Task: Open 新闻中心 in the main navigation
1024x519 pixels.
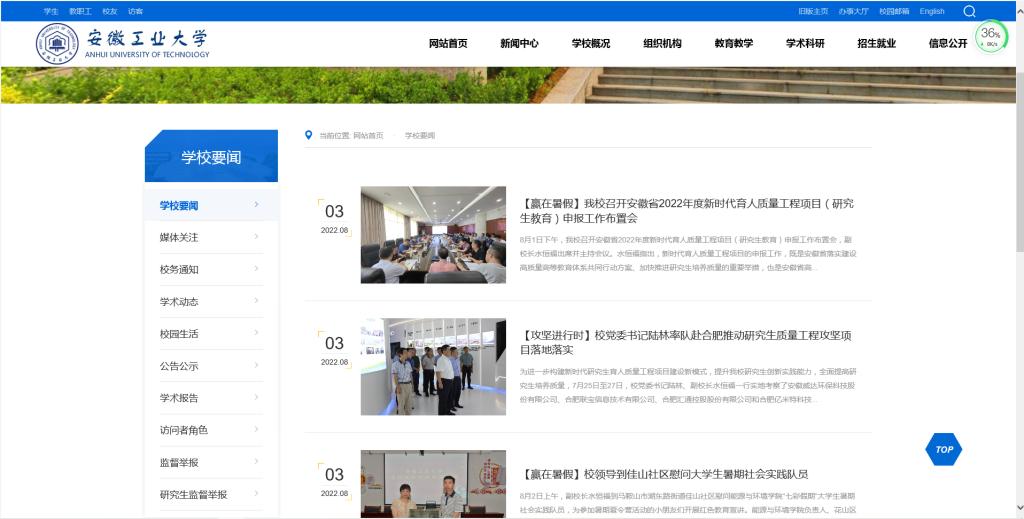Action: click(x=519, y=44)
